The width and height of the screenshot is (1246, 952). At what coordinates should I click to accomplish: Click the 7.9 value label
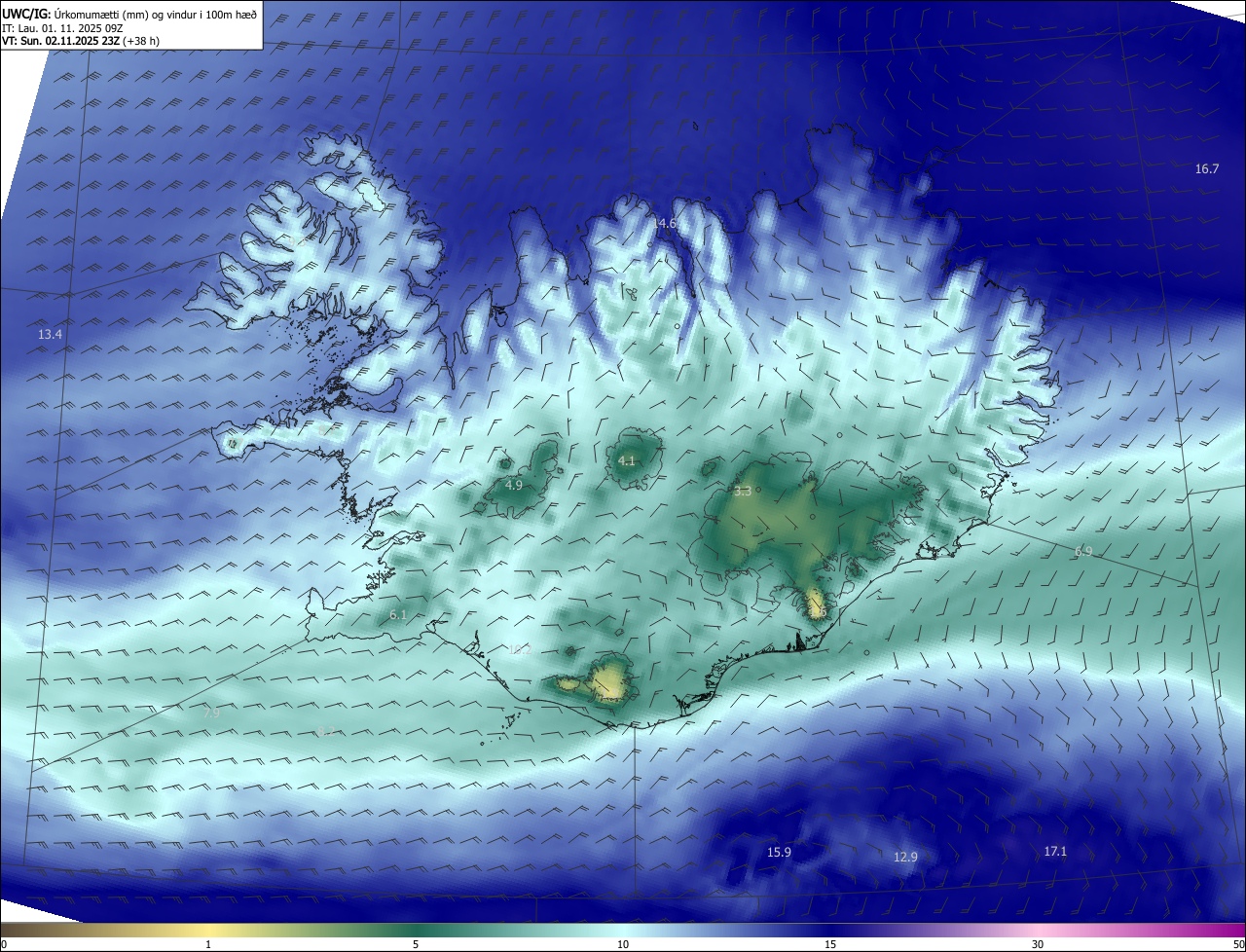pyautogui.click(x=211, y=714)
